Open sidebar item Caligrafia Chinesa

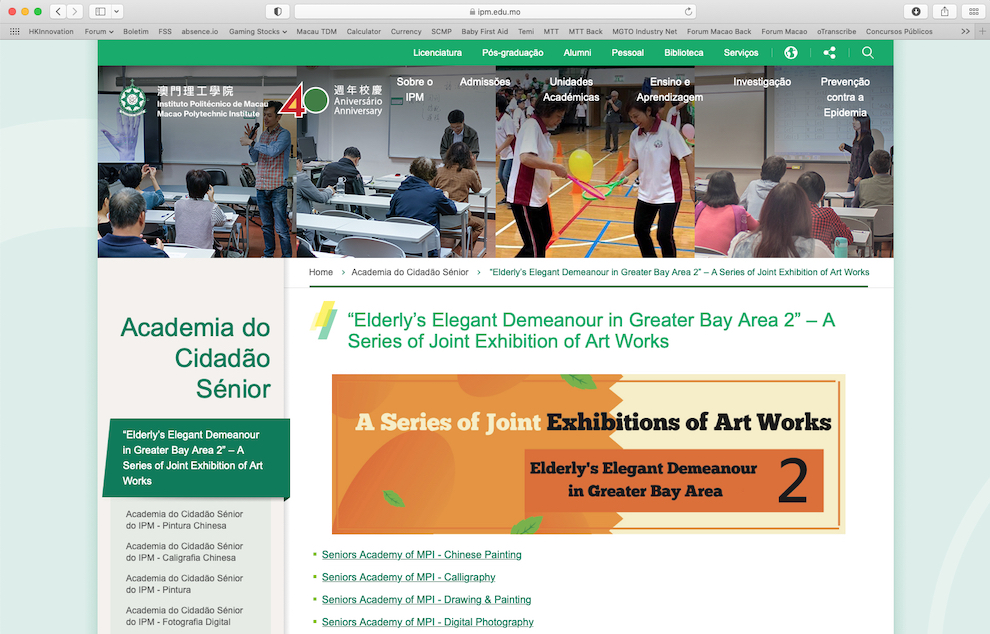click(x=184, y=552)
